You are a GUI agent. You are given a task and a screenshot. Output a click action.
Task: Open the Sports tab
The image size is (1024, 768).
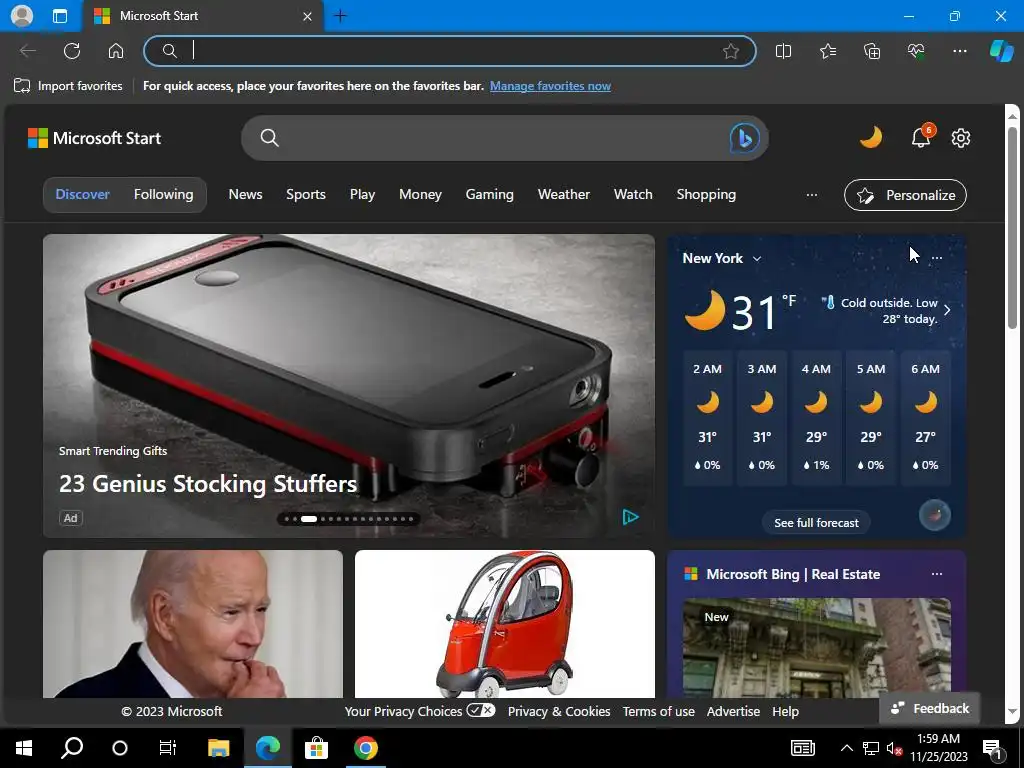[x=306, y=194]
